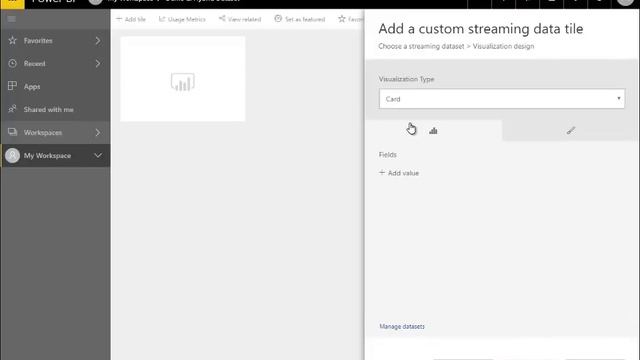Click the Workspaces label in the sidebar
640x360 pixels.
pyautogui.click(x=43, y=133)
